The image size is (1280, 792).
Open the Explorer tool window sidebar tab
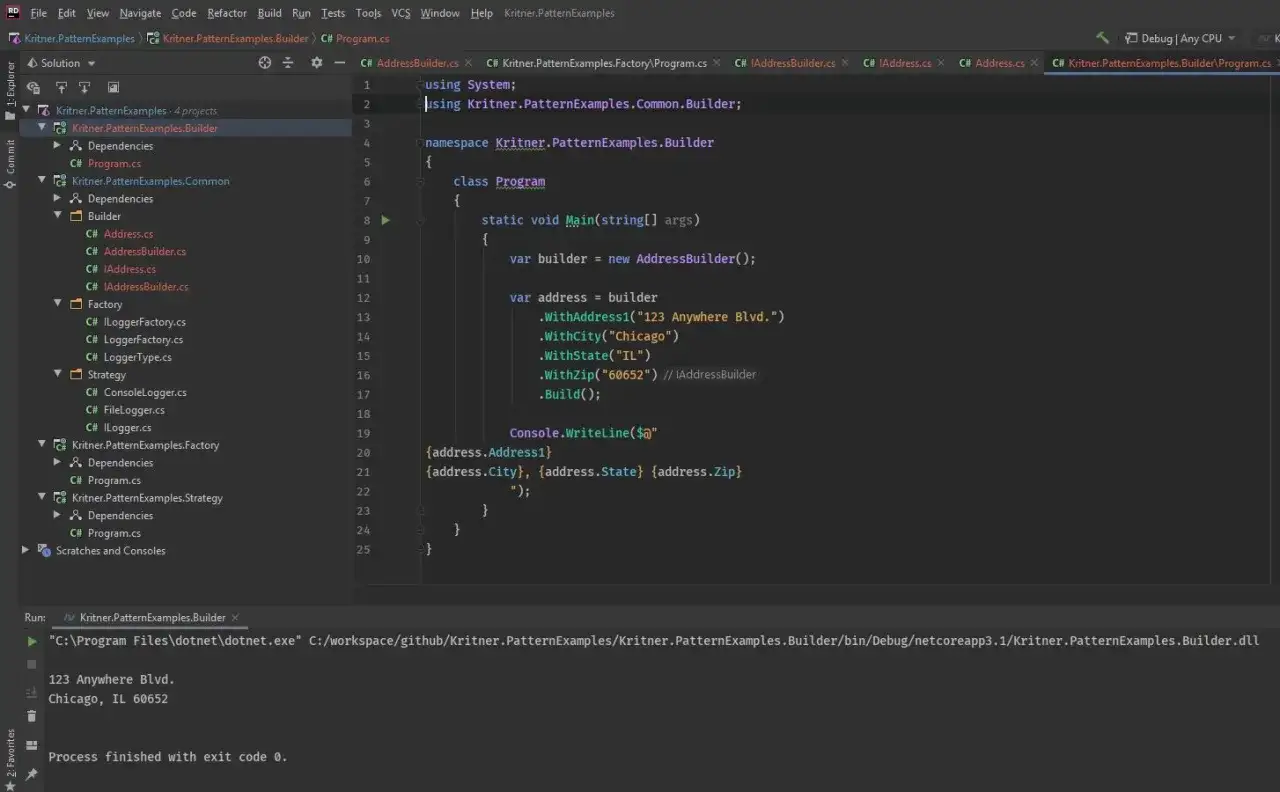pos(10,90)
